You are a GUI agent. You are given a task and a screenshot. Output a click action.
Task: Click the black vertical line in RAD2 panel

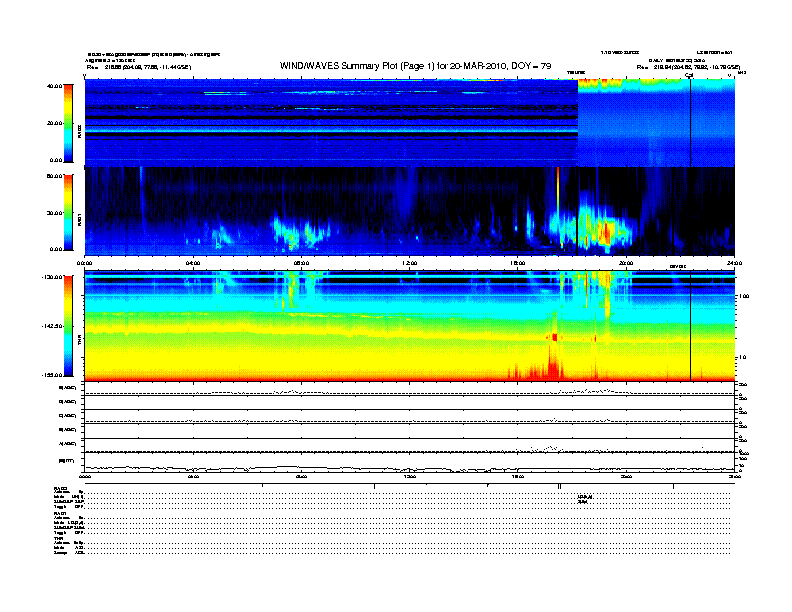pyautogui.click(x=690, y=123)
